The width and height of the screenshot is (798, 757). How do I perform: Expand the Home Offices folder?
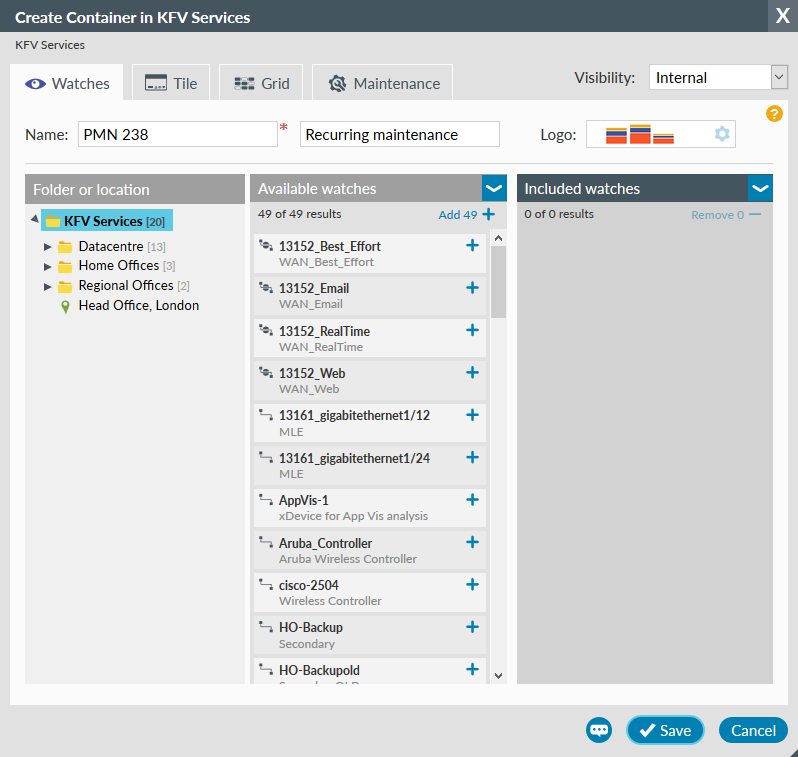(47, 266)
